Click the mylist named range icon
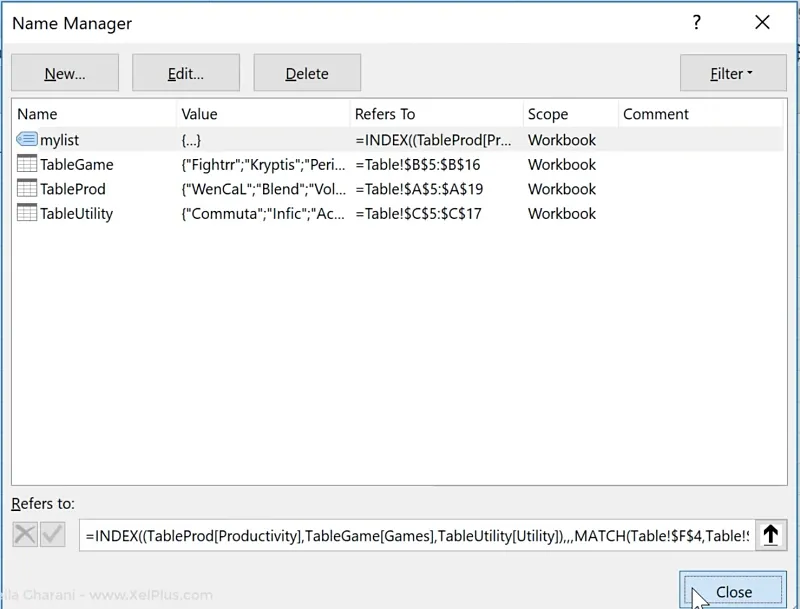 [27, 140]
